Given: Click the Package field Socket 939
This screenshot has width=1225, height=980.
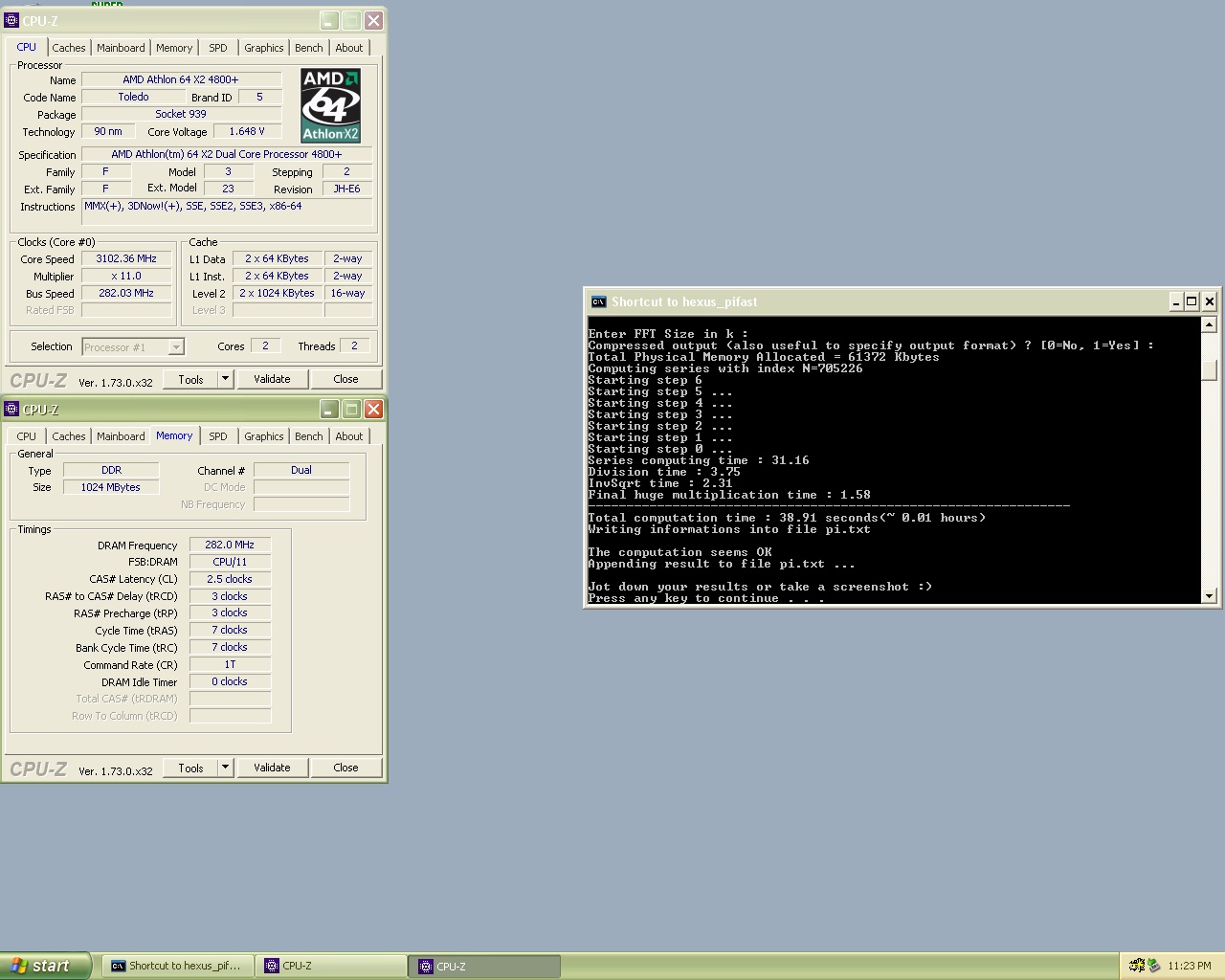Looking at the screenshot, I should tap(181, 114).
